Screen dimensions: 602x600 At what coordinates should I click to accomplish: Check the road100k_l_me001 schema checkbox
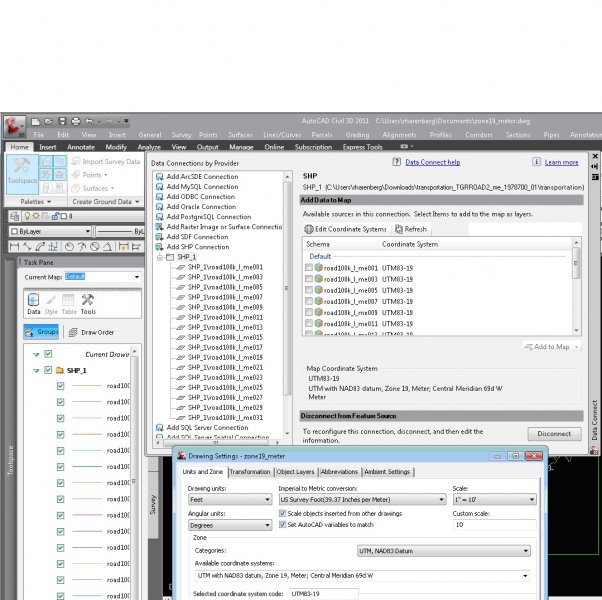point(309,267)
